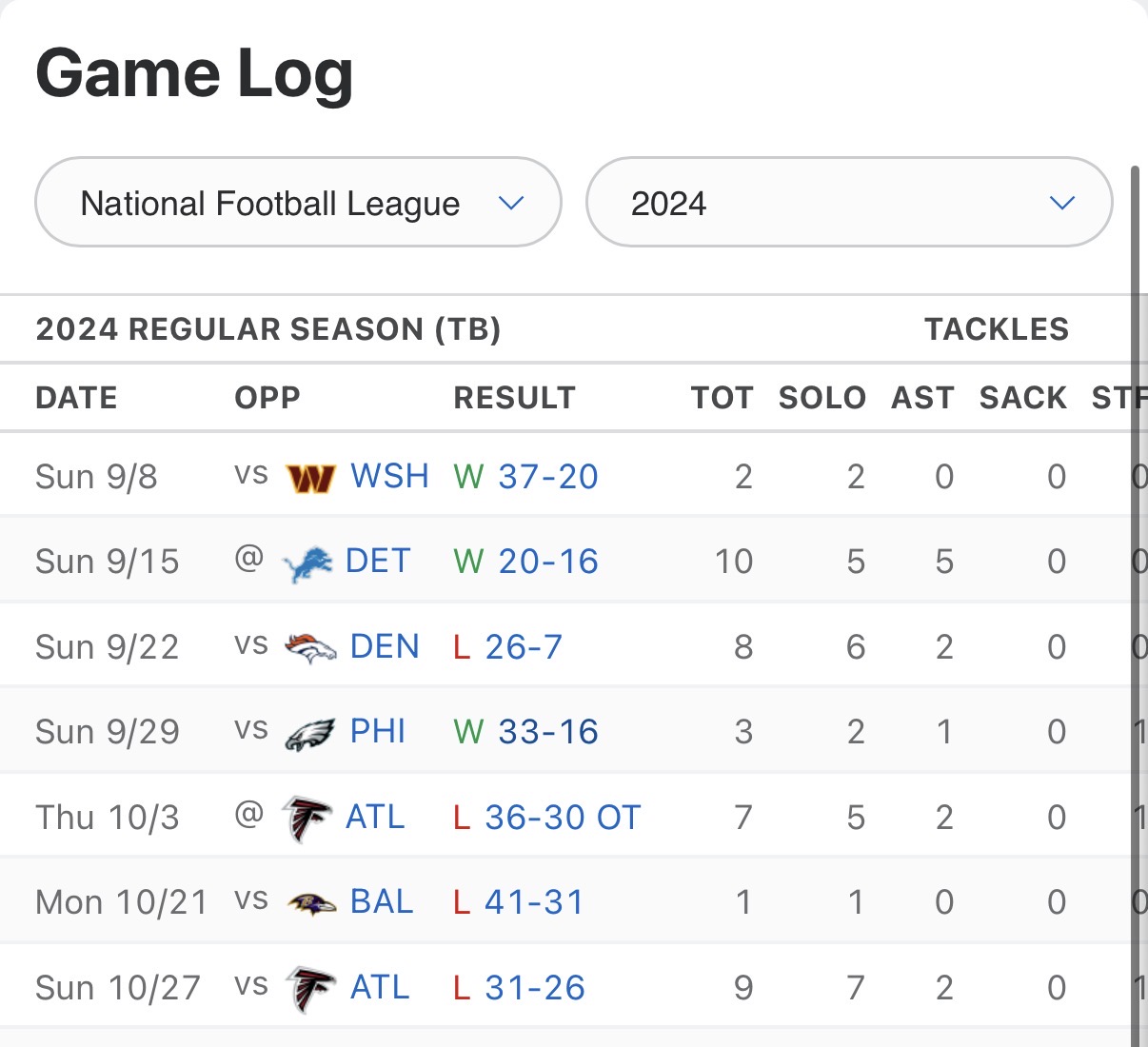
Task: Click the Detroit Lions team logo
Action: (x=307, y=563)
